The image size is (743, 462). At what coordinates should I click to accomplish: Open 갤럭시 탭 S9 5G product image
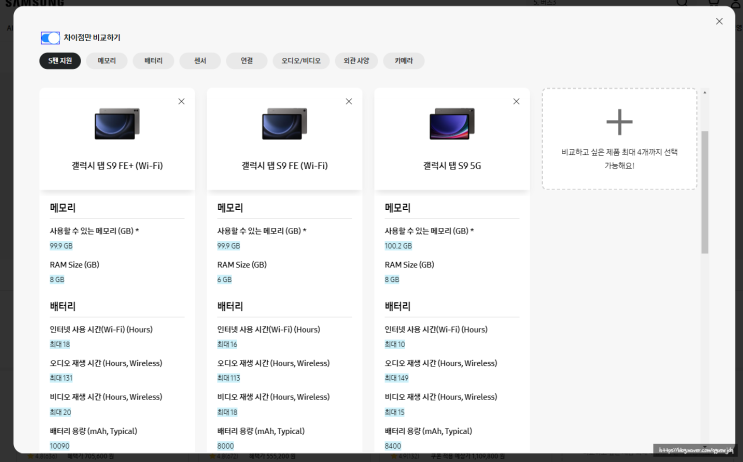pyautogui.click(x=452, y=124)
